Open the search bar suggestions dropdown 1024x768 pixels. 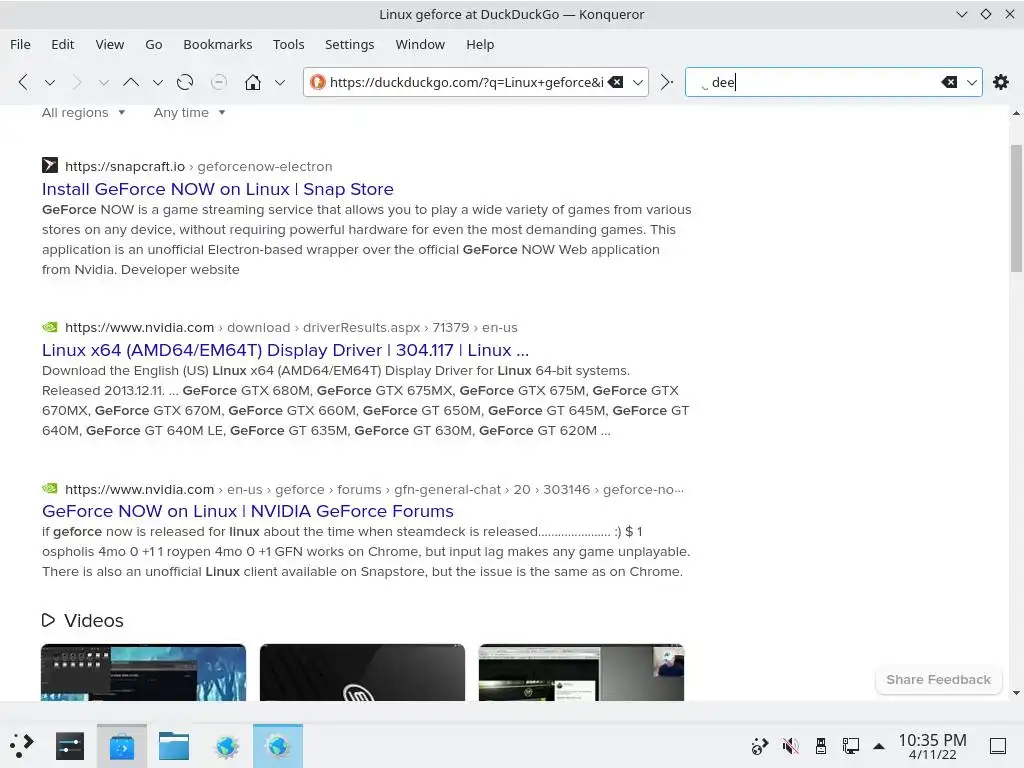pos(972,82)
